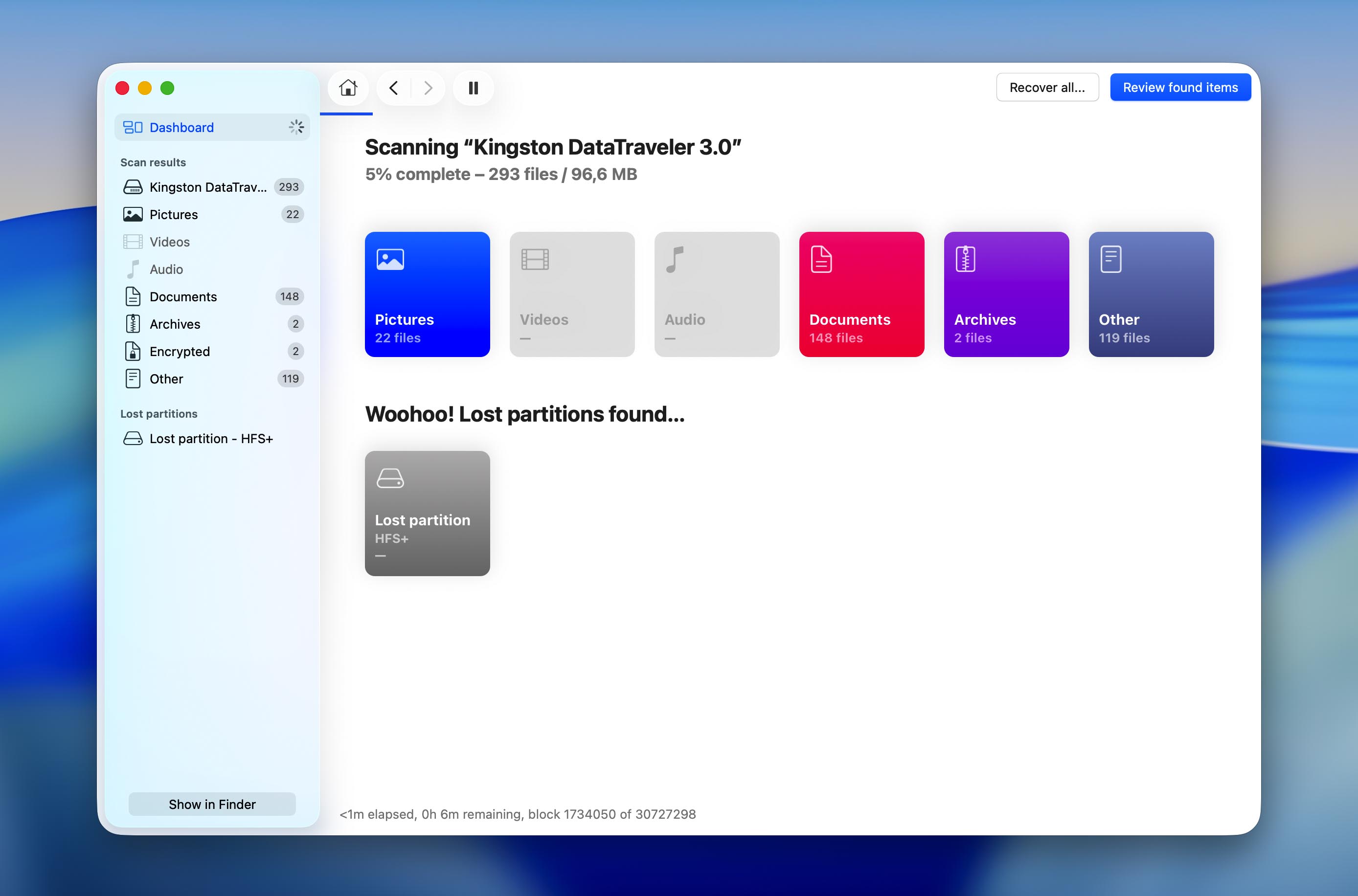This screenshot has width=1358, height=896.
Task: Click the Documents page icon in sidebar
Action: click(133, 296)
